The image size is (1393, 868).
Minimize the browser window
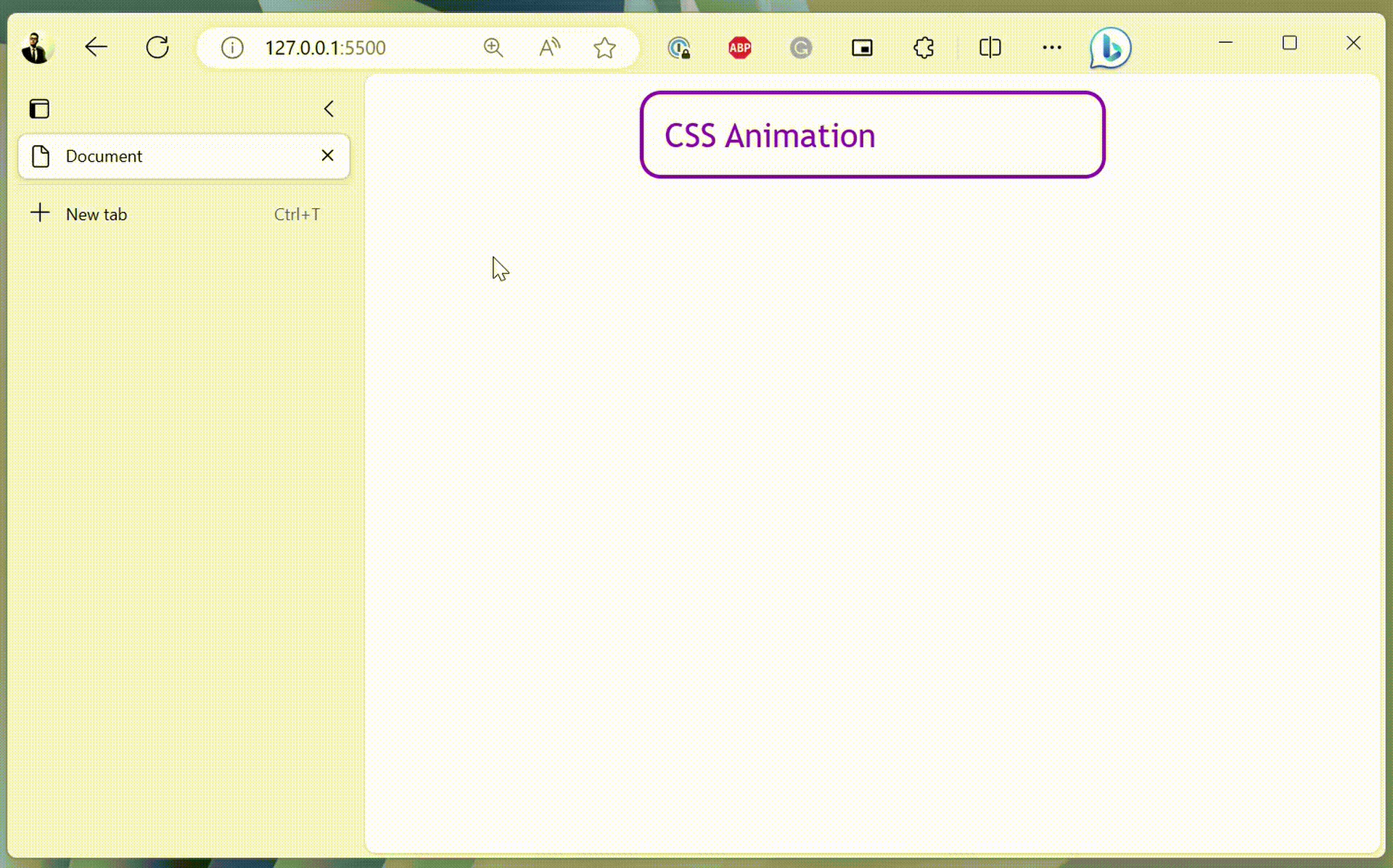click(1225, 43)
